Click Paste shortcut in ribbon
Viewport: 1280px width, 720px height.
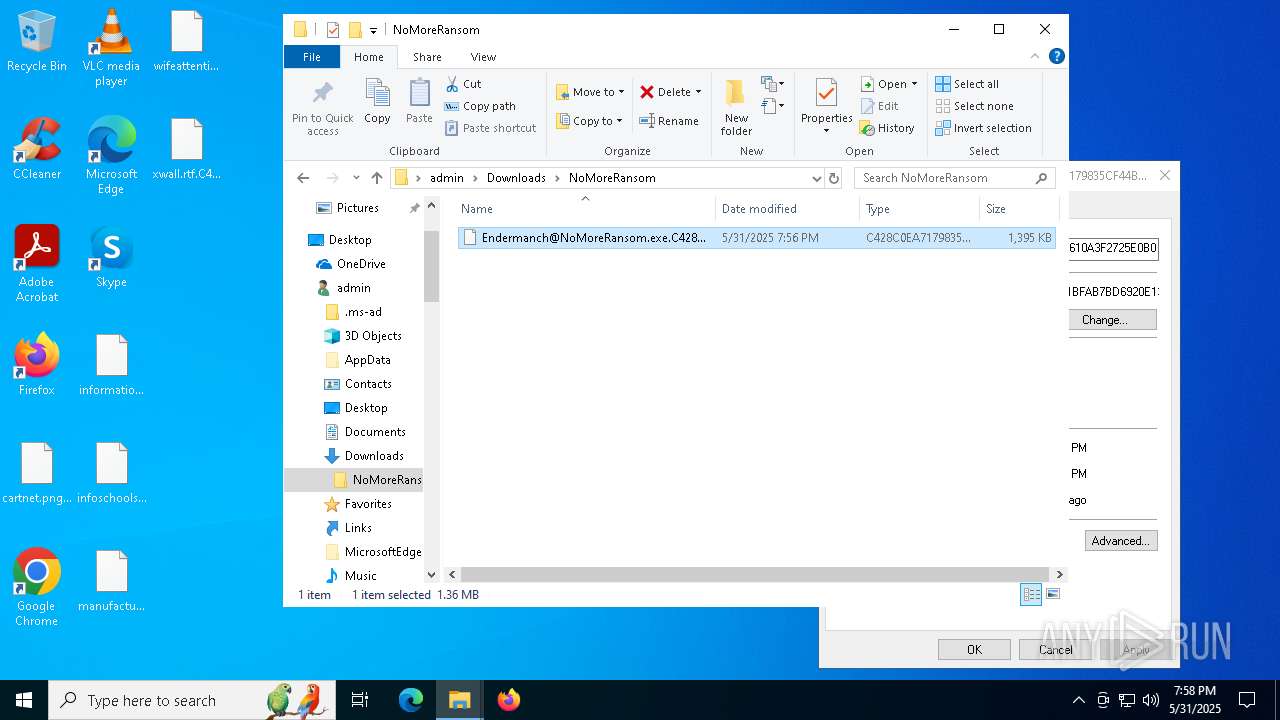point(490,128)
